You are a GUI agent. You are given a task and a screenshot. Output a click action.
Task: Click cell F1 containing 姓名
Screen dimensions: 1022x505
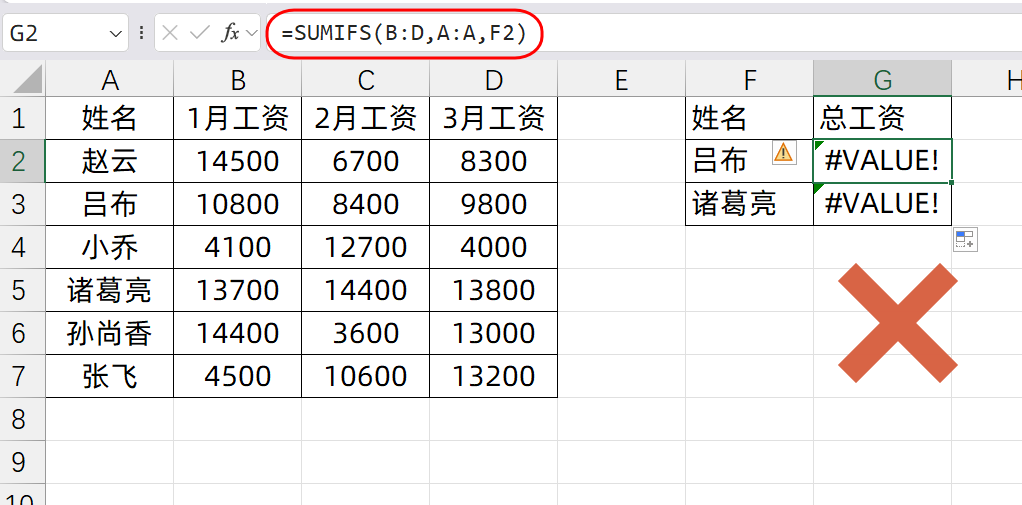(x=750, y=117)
